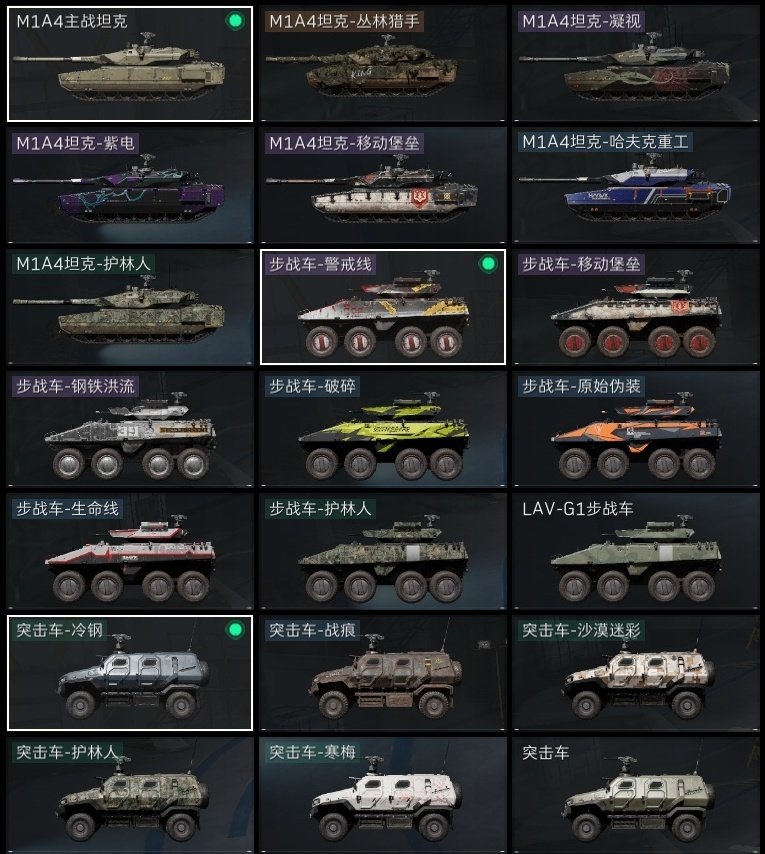
Task: Pick the 突击车-战痕 assault vehicle skin
Action: pos(383,673)
